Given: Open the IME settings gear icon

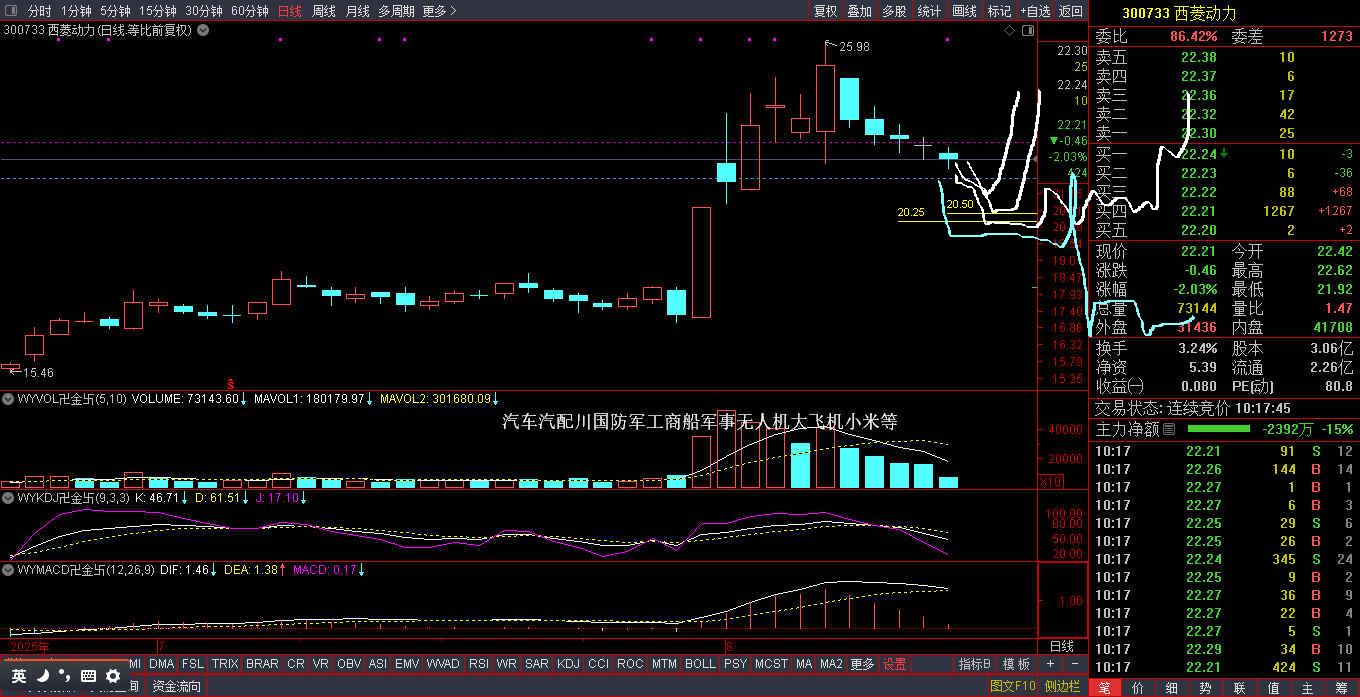Looking at the screenshot, I should pos(113,676).
